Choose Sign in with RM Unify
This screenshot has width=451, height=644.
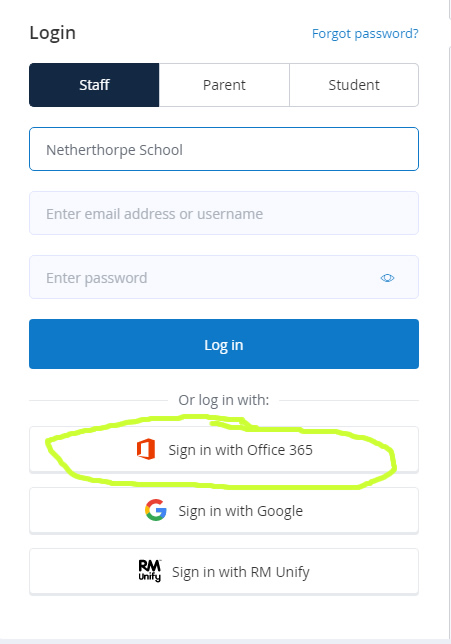(x=224, y=572)
